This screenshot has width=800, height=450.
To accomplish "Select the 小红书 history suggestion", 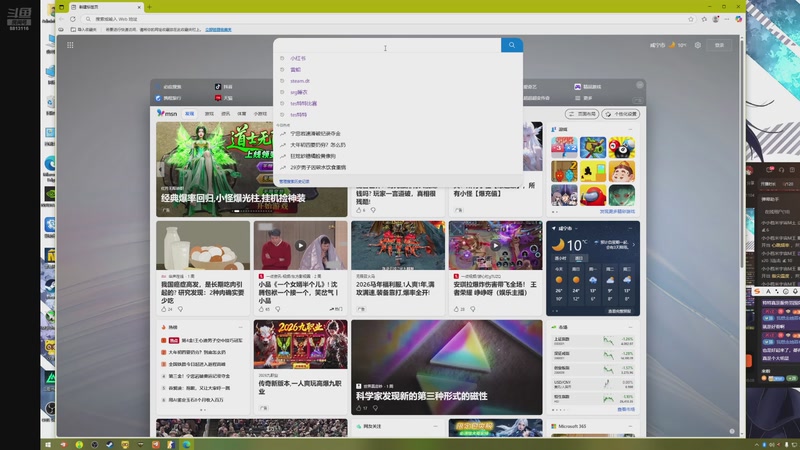I will [x=298, y=58].
